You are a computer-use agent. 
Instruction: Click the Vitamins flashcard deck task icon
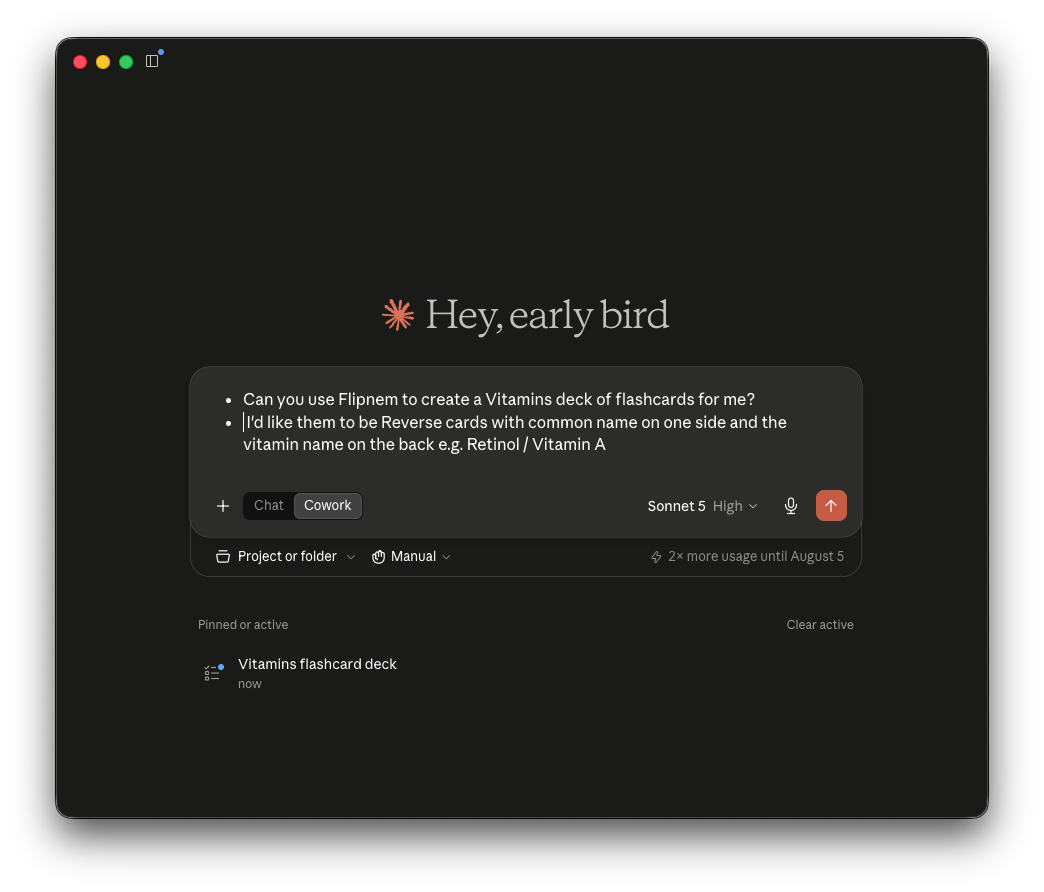coord(213,673)
